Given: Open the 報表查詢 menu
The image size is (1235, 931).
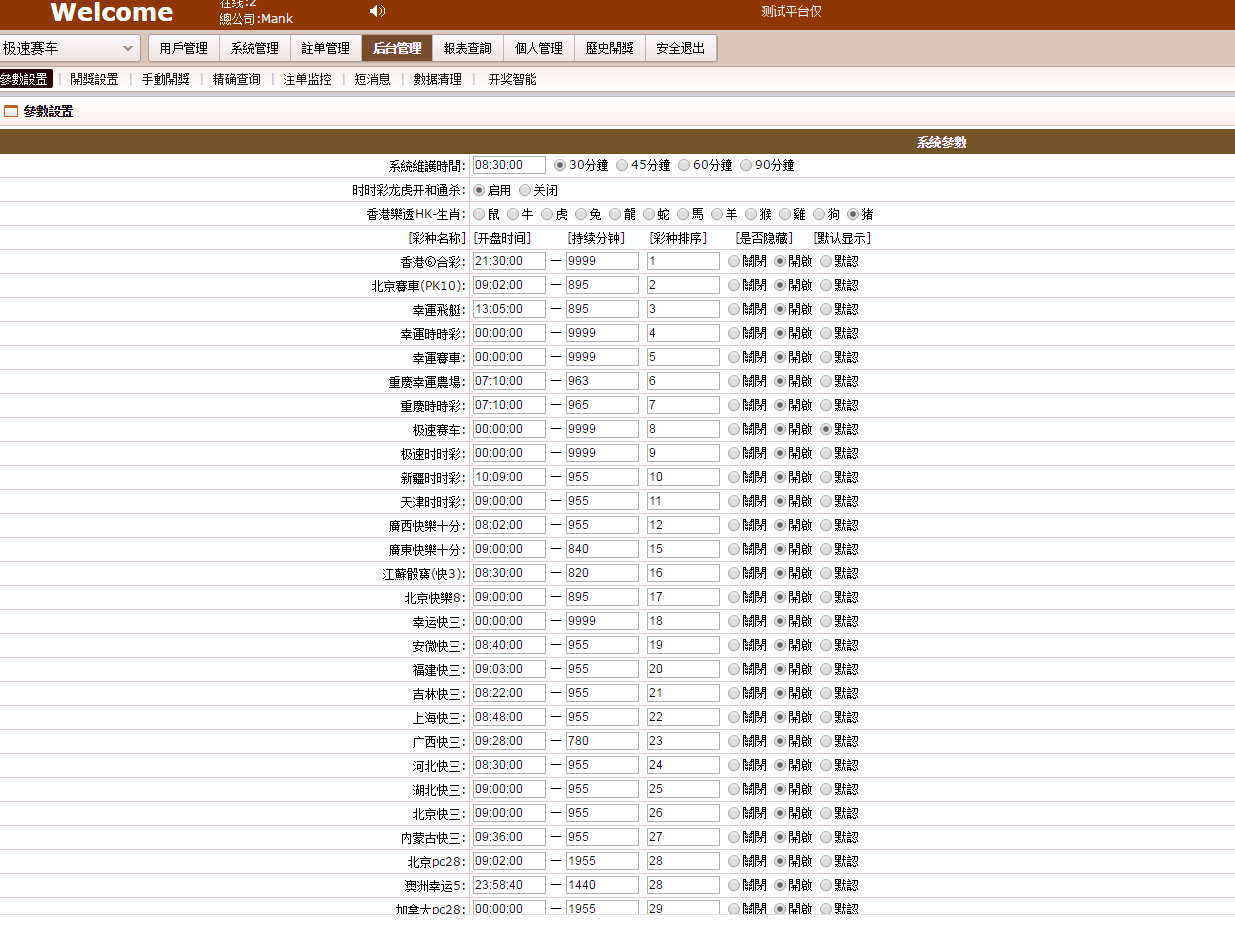Looking at the screenshot, I should tap(467, 48).
